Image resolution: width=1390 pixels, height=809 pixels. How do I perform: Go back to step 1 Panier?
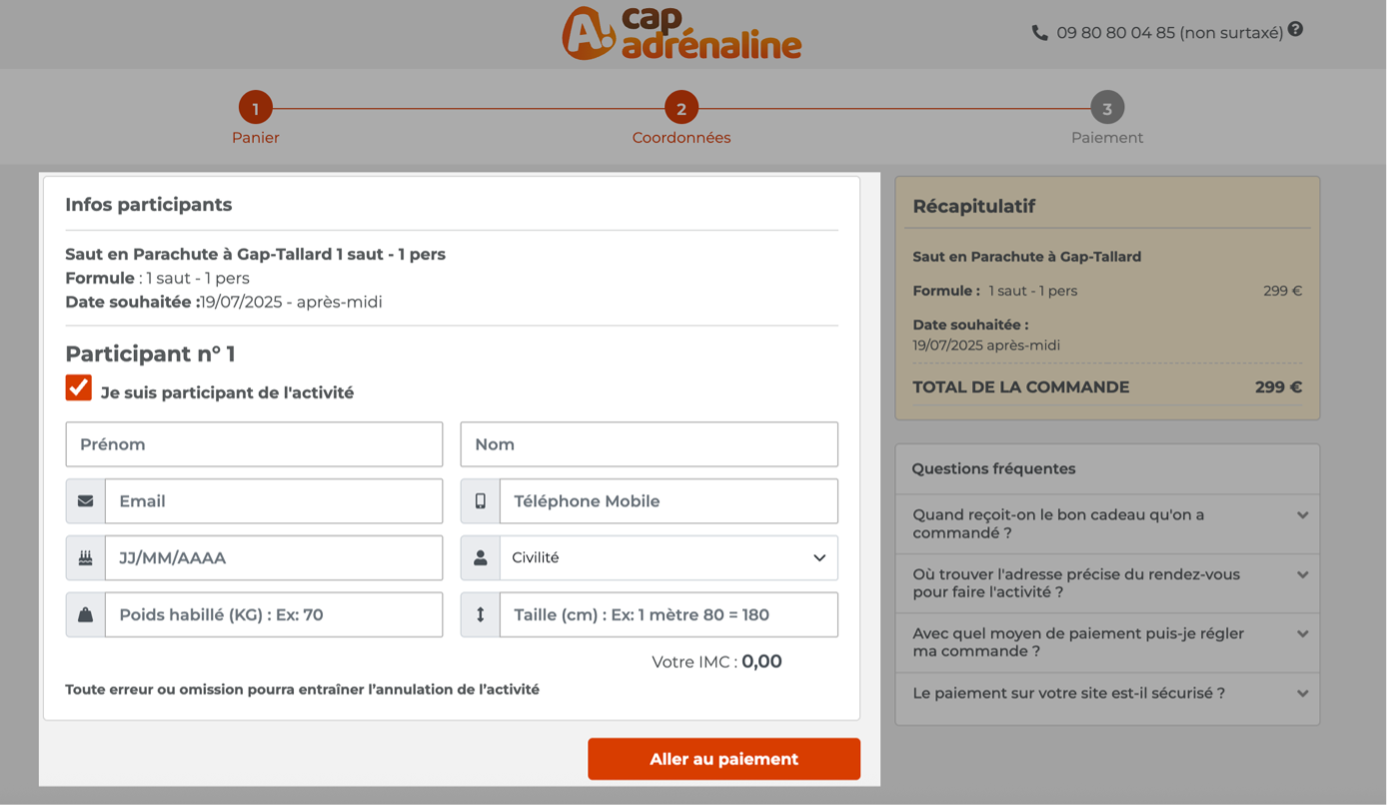255,118
